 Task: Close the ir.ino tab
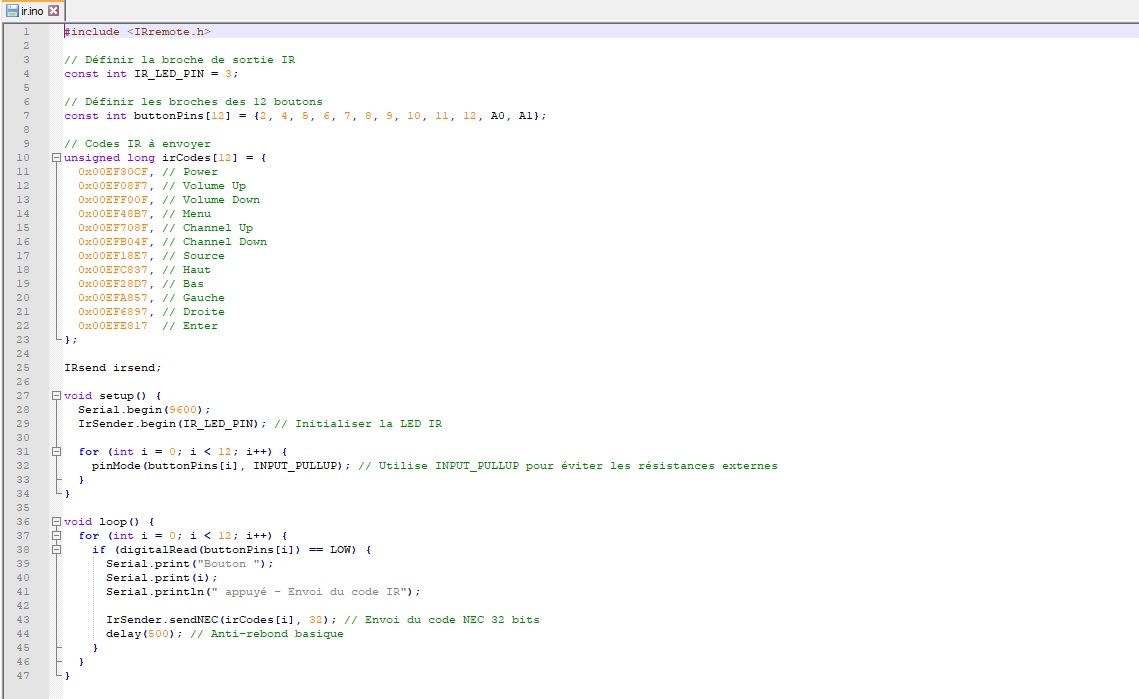pyautogui.click(x=54, y=10)
